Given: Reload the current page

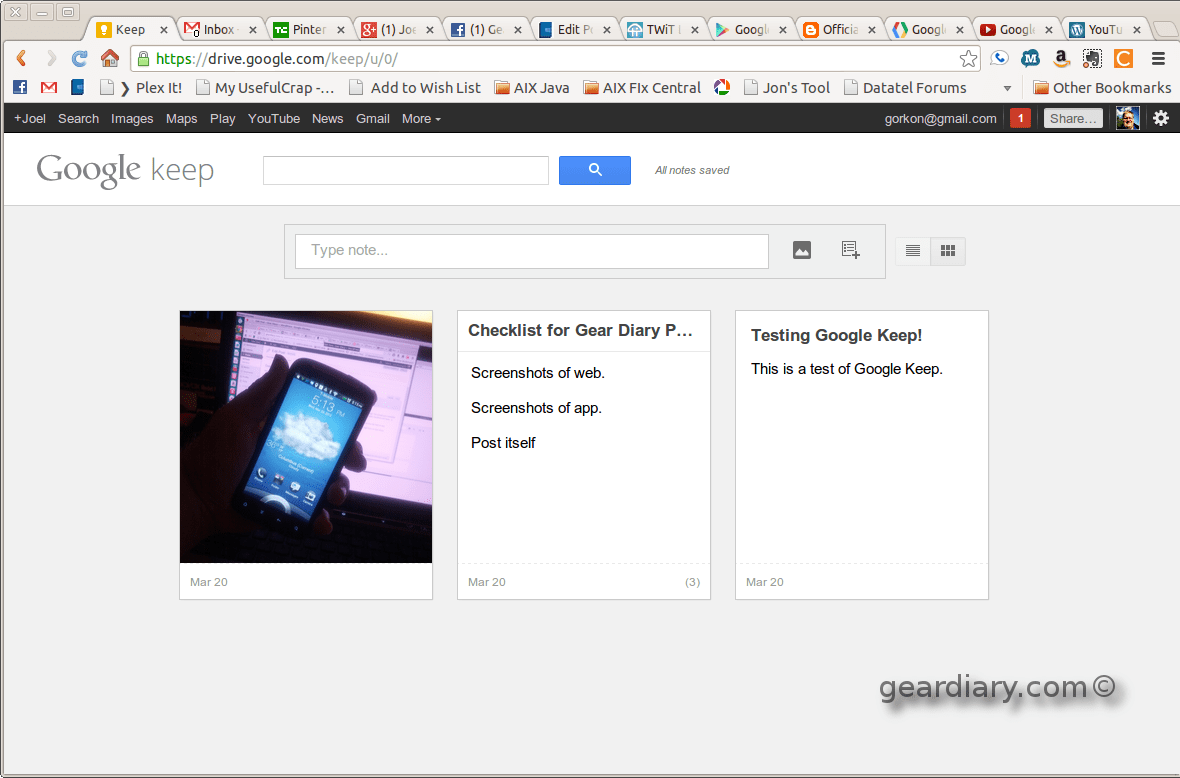Looking at the screenshot, I should pos(80,59).
